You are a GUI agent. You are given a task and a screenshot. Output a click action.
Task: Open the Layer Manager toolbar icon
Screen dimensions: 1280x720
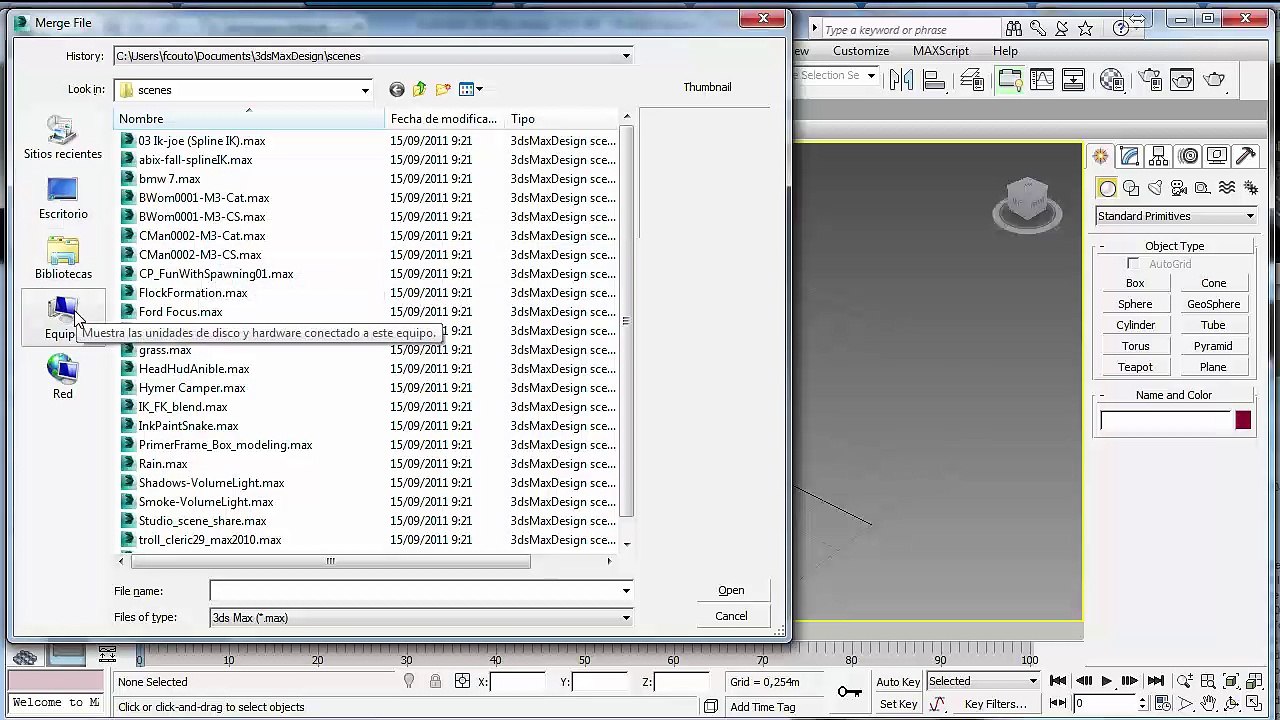click(973, 80)
